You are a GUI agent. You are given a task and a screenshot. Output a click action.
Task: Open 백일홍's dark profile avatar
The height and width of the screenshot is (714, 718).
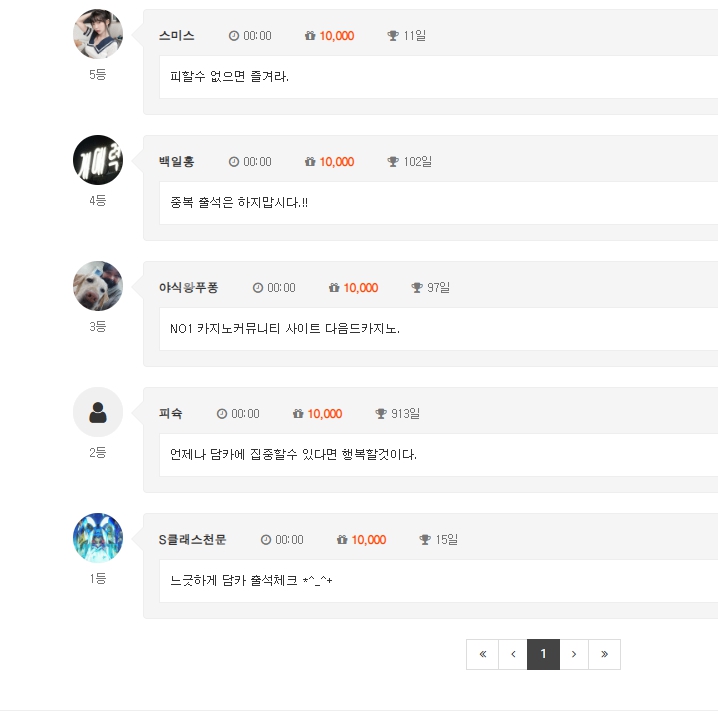[98, 160]
